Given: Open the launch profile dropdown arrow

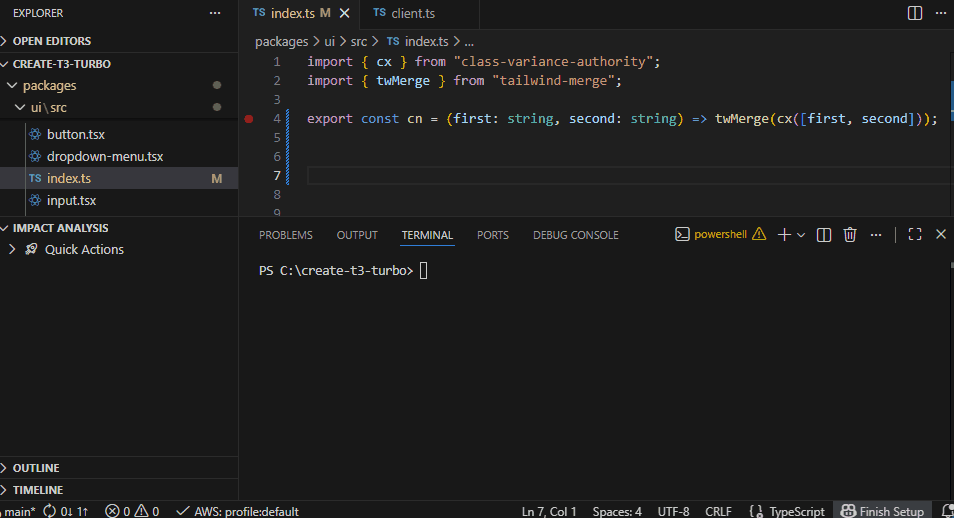Looking at the screenshot, I should [x=801, y=235].
